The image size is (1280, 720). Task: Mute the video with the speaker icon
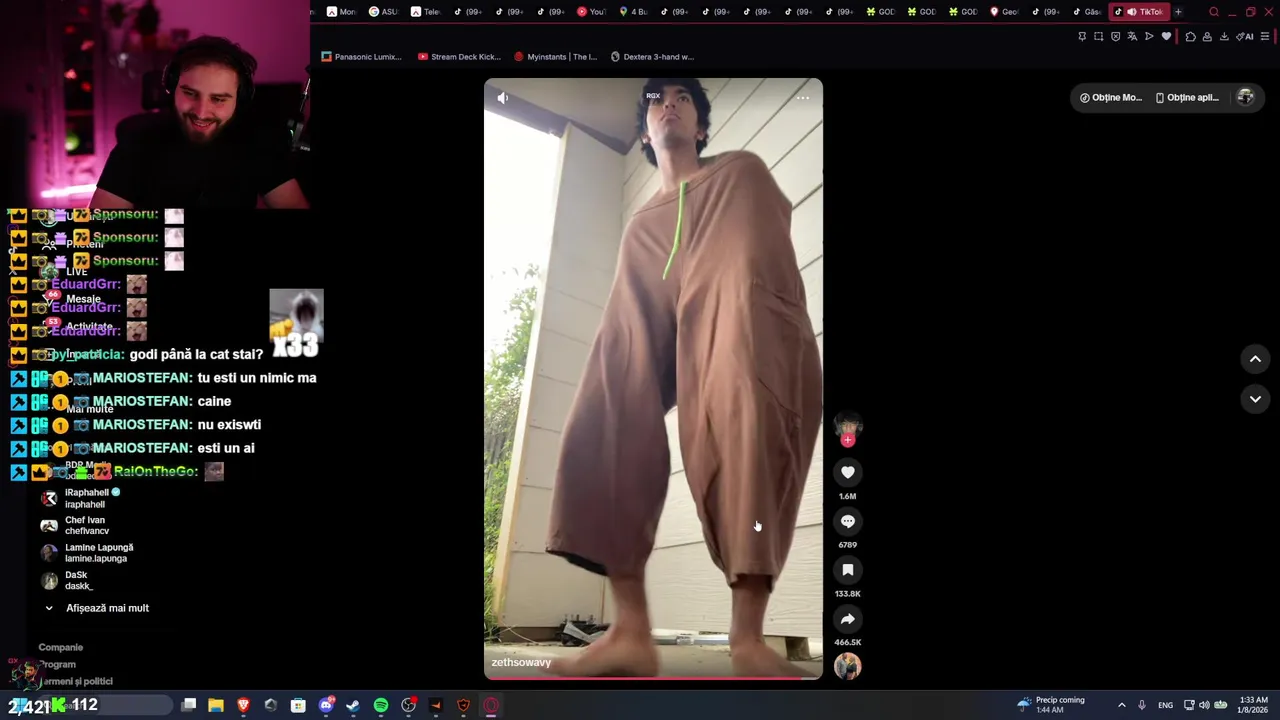coord(503,98)
